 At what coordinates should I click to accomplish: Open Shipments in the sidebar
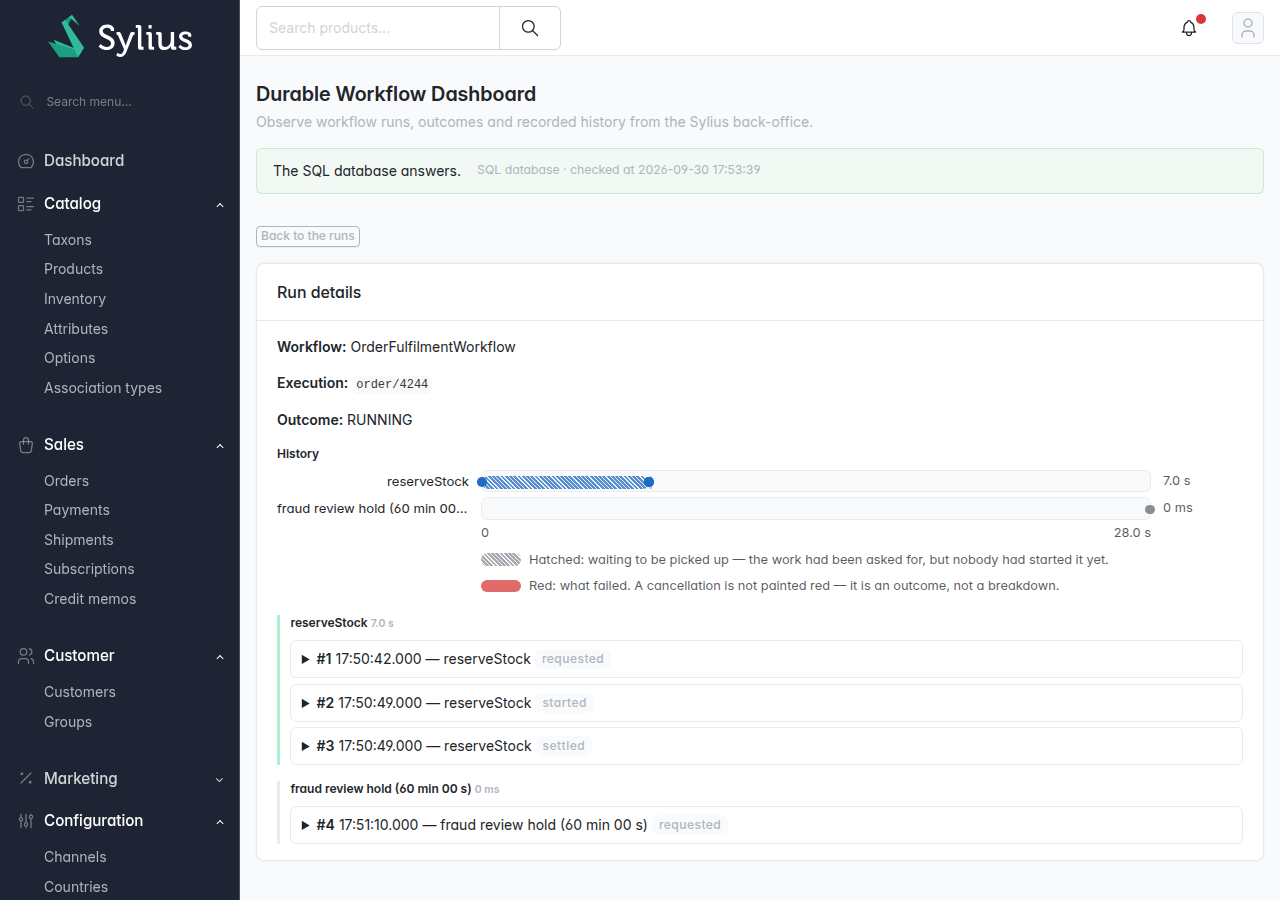click(x=79, y=540)
